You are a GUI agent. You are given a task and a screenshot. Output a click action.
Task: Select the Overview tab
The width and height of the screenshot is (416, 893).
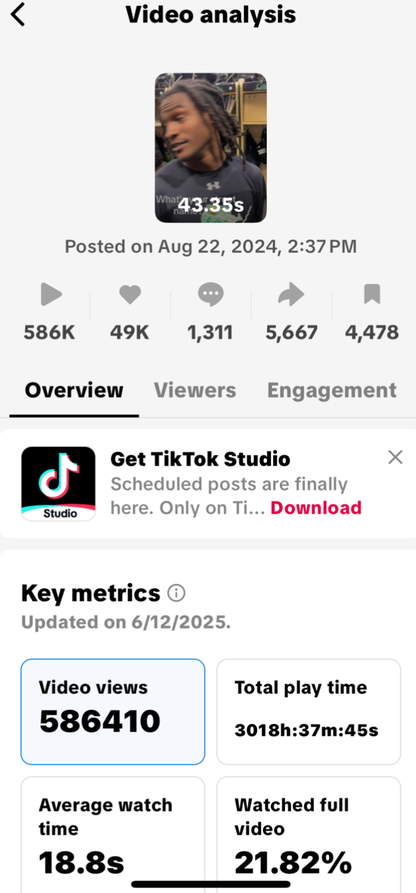(74, 390)
